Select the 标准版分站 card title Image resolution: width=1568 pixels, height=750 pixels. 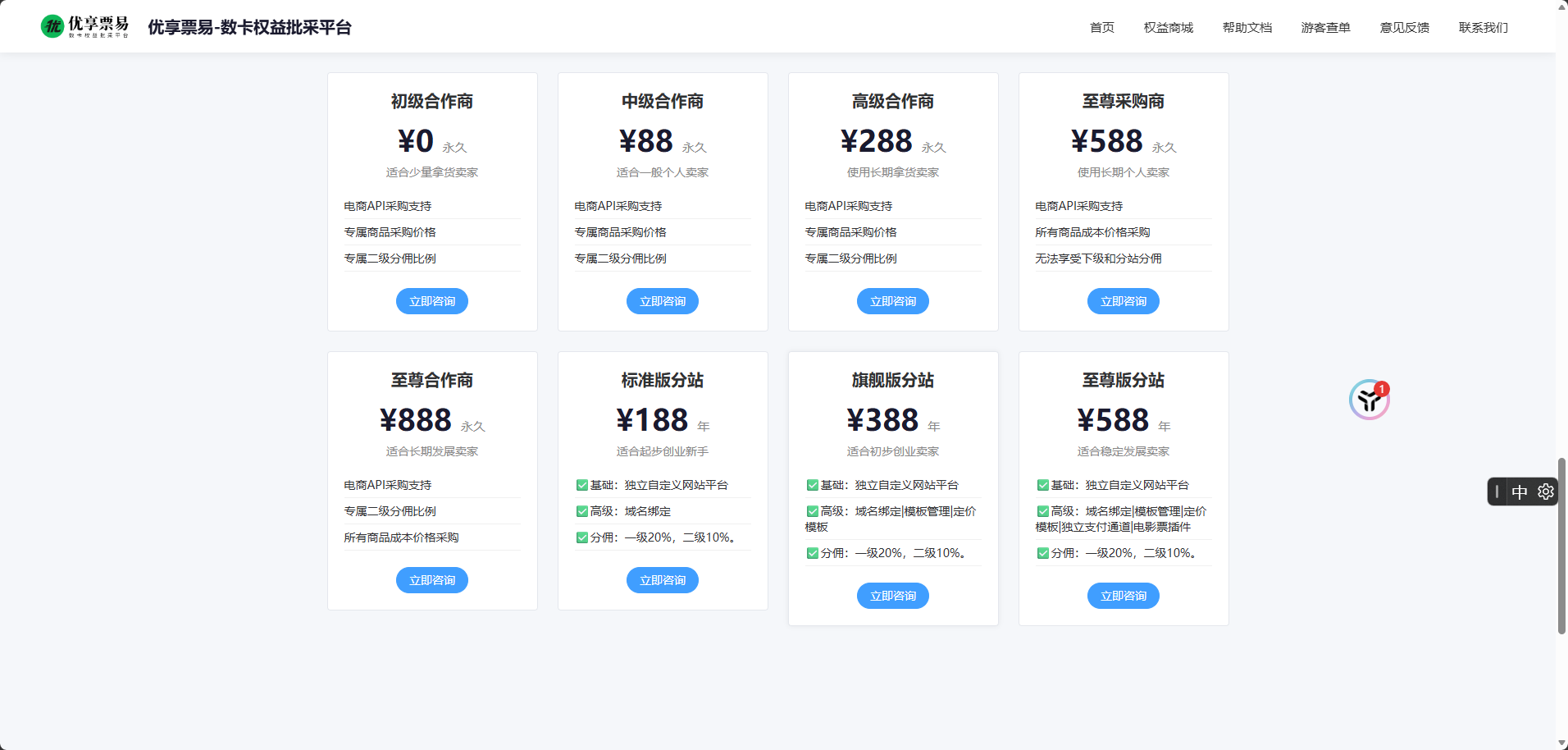pos(663,380)
